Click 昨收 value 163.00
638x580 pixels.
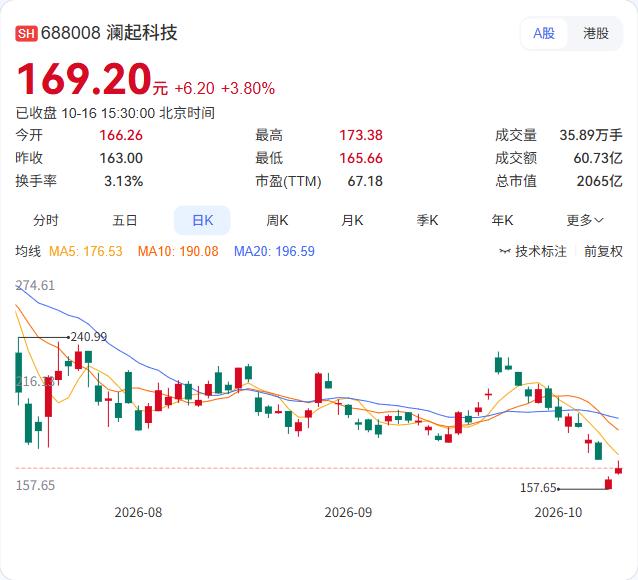click(121, 158)
